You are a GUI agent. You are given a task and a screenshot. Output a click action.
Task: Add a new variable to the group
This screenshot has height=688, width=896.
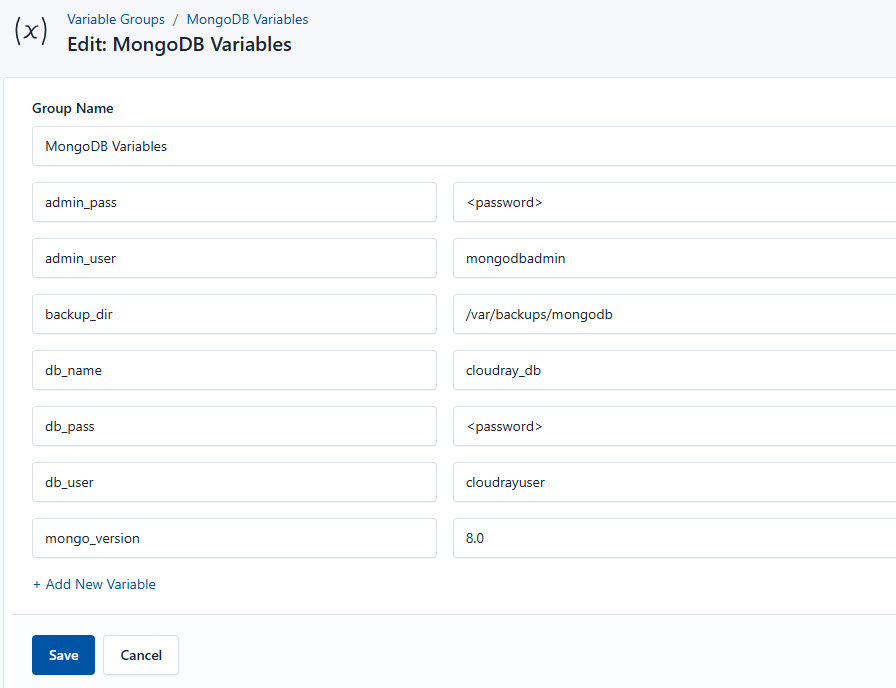(x=94, y=584)
